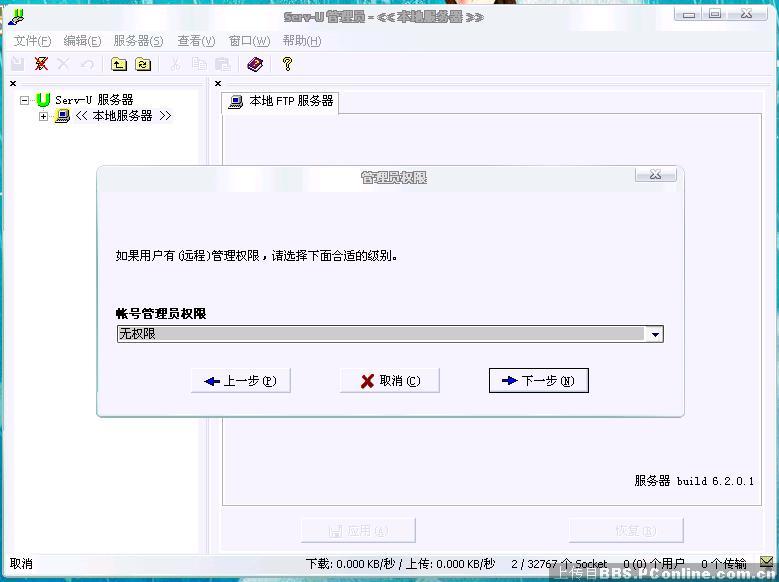Screen dimensions: 779x582
Task: Open the help book toolbar icon
Action: point(255,64)
